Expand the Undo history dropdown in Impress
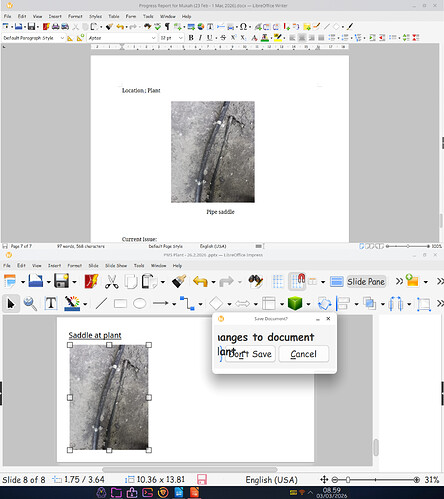This screenshot has height=499, width=444. coord(213,282)
